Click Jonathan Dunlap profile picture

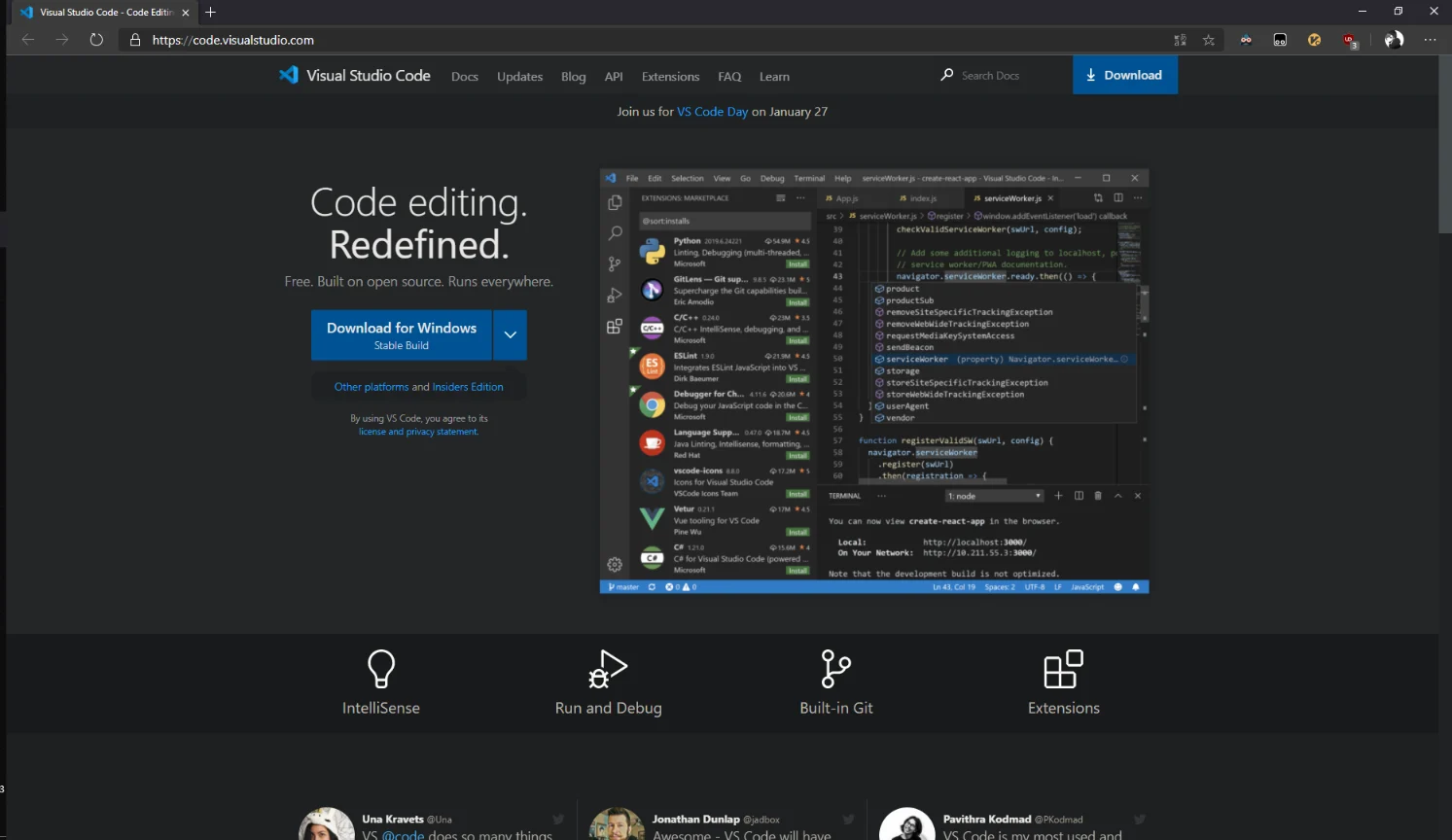[x=617, y=824]
